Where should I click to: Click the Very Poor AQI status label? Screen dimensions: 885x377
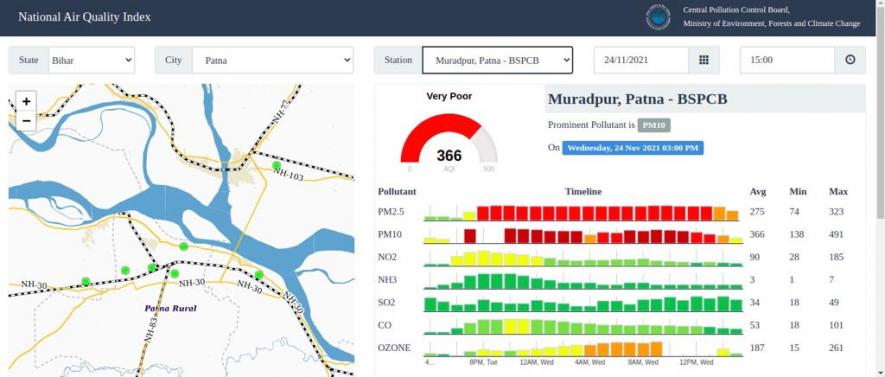pyautogui.click(x=449, y=97)
